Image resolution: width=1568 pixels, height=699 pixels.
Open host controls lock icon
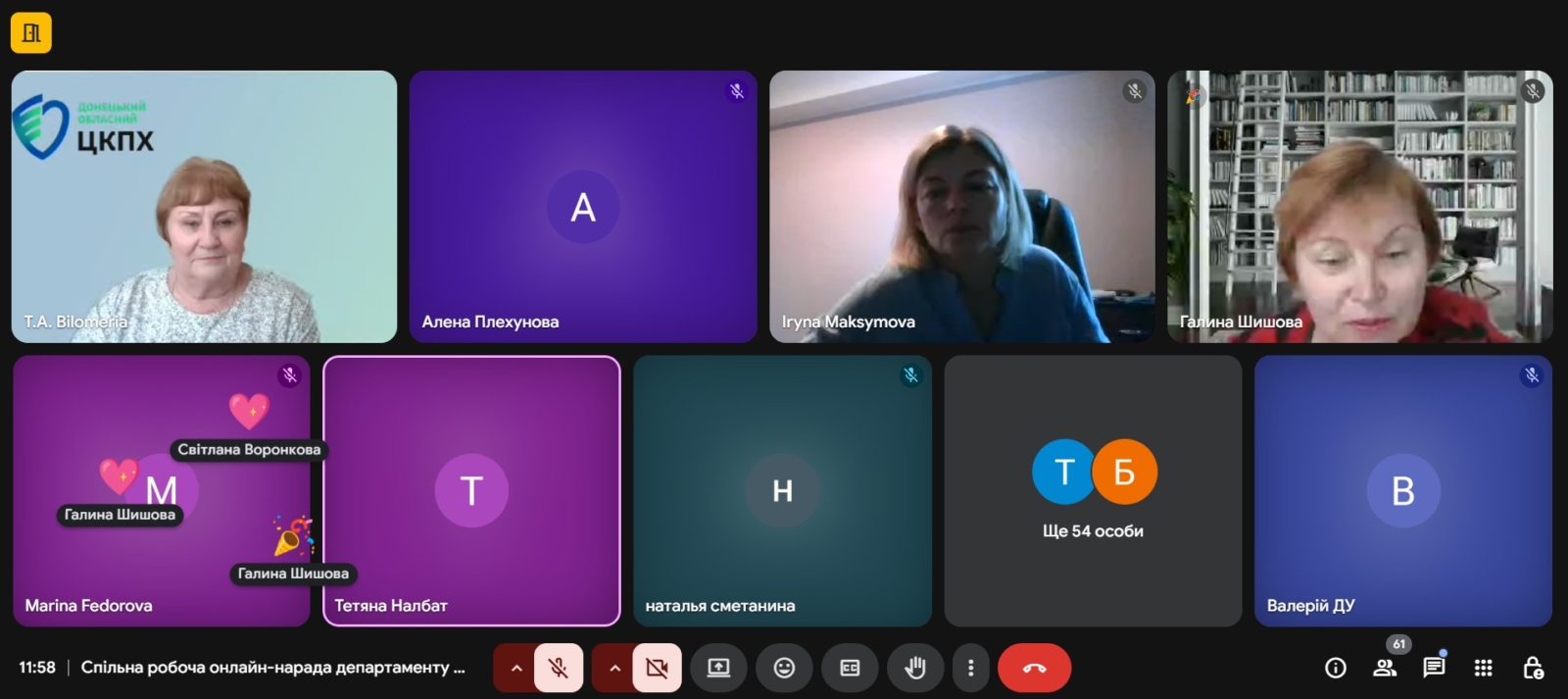1533,668
